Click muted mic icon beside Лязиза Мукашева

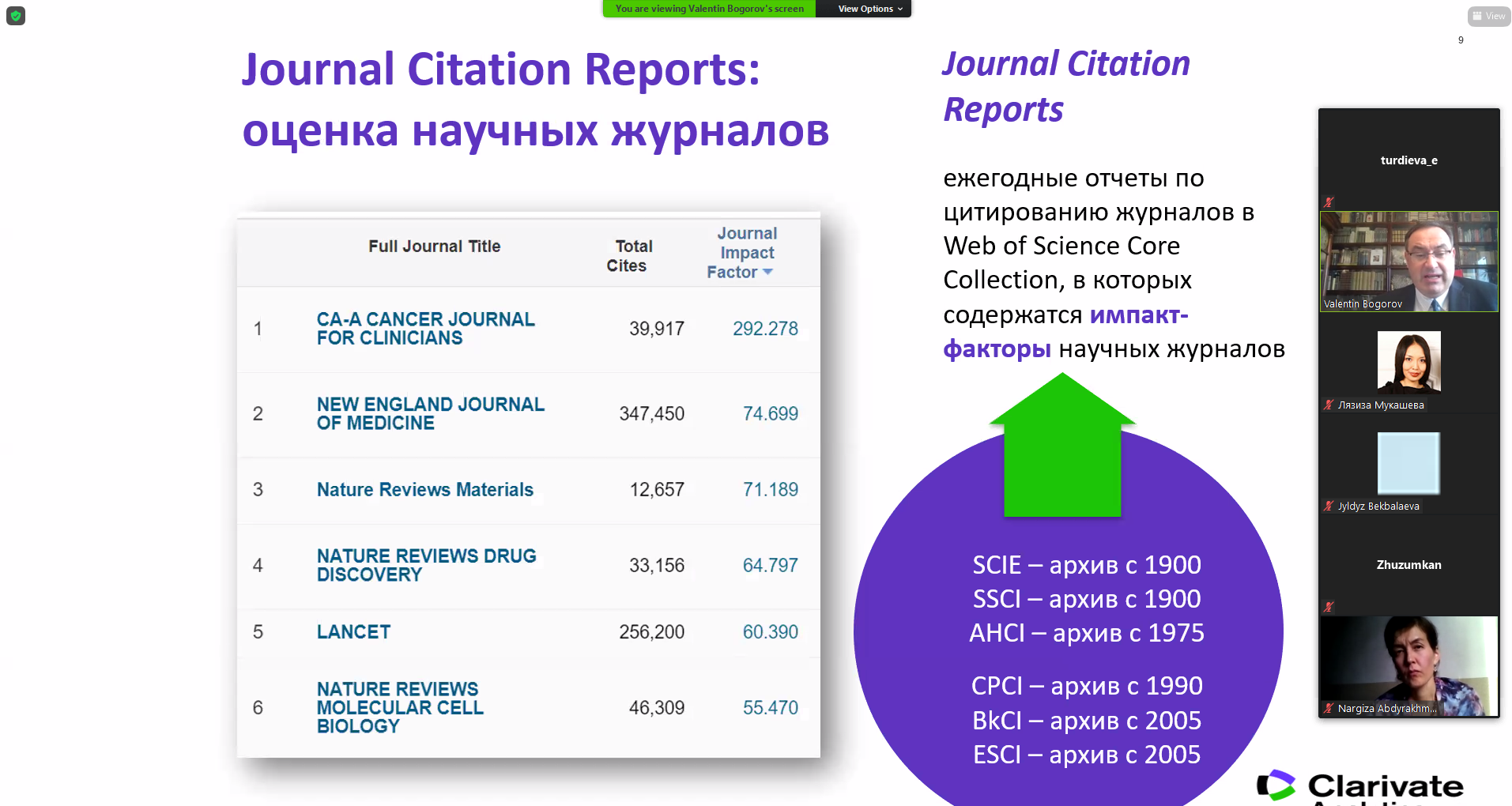pos(1329,405)
